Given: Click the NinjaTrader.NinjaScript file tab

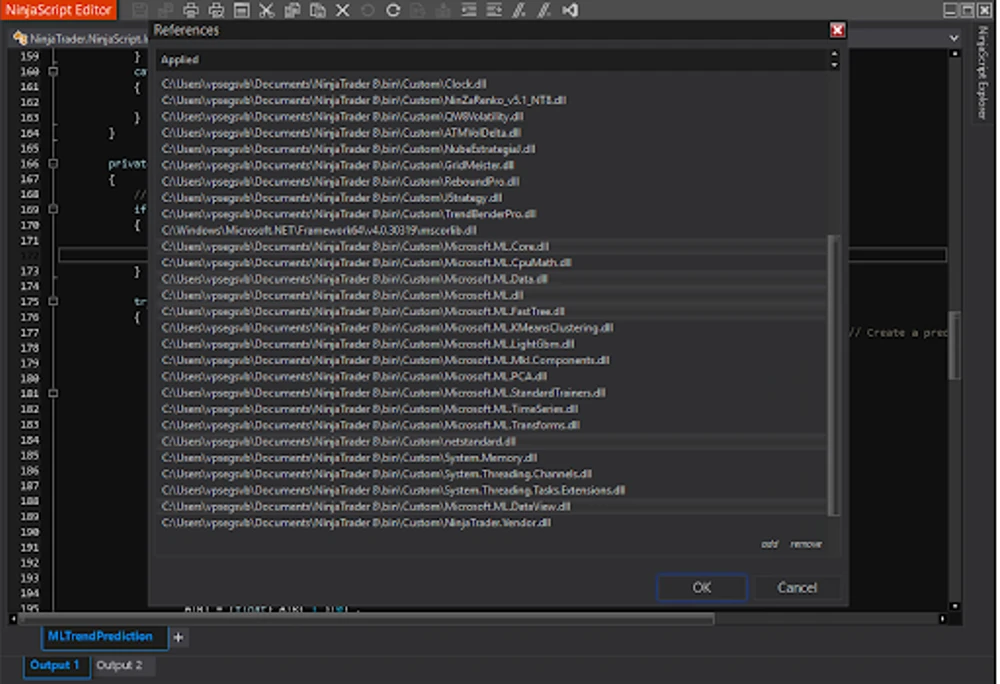Looking at the screenshot, I should pos(80,39).
